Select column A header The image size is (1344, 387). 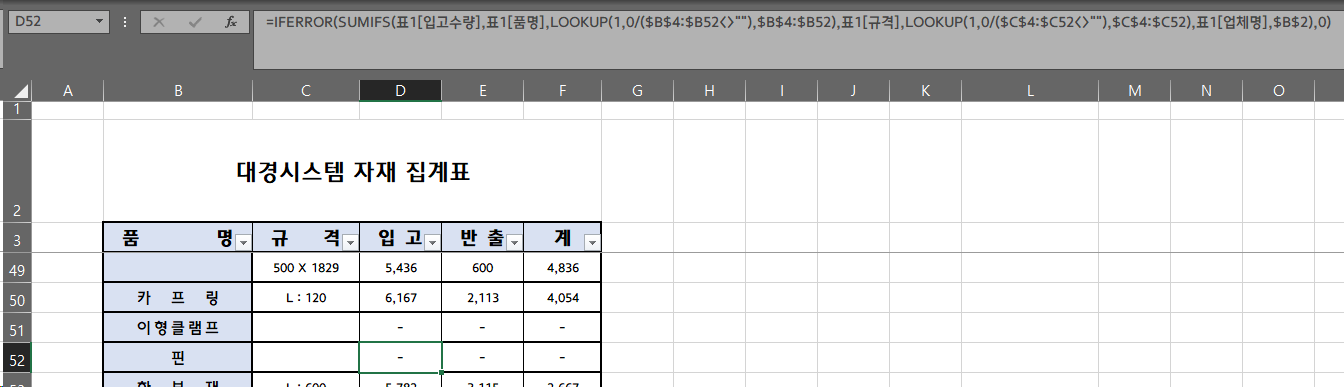coord(68,91)
